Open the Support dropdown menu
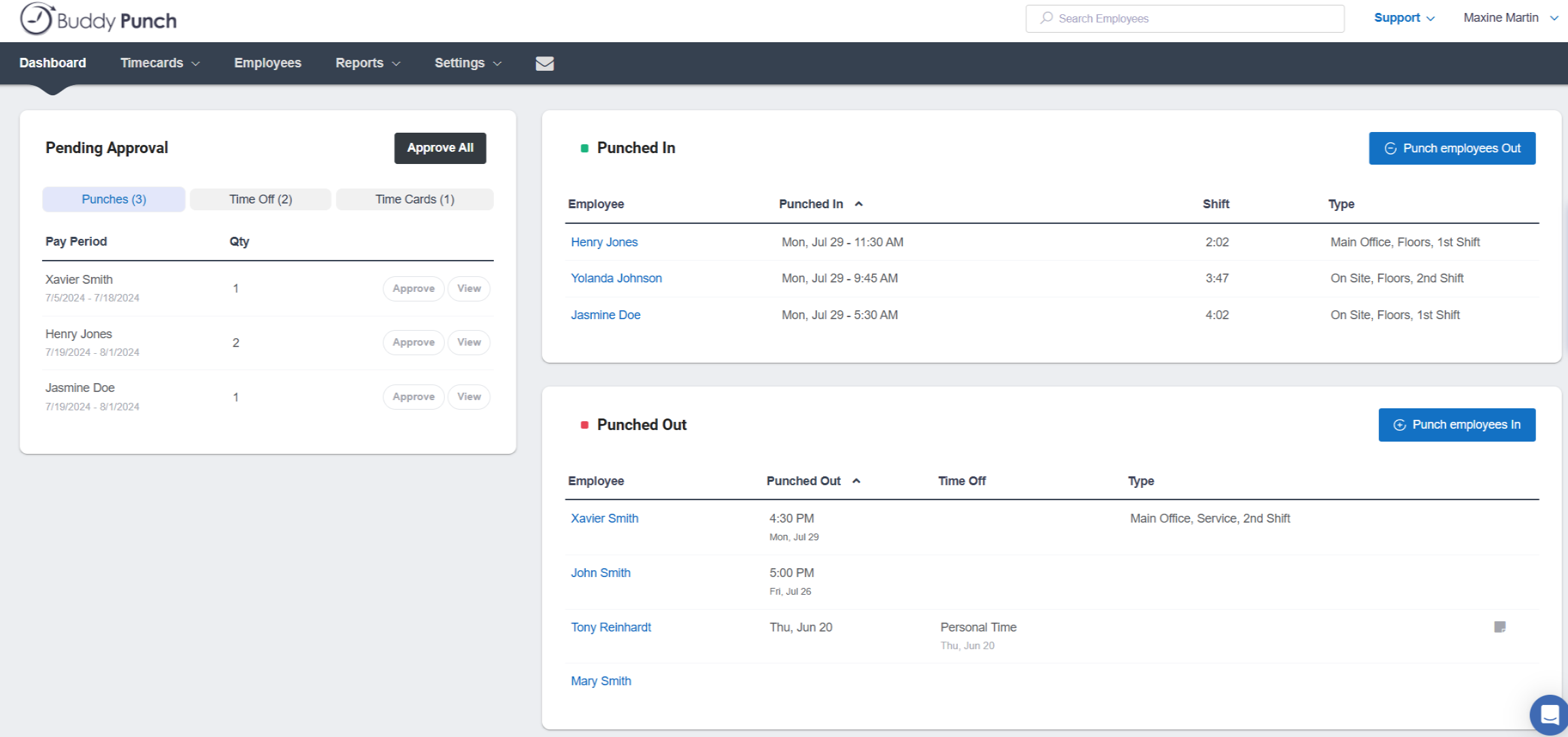This screenshot has width=1568, height=737. pos(1403,18)
